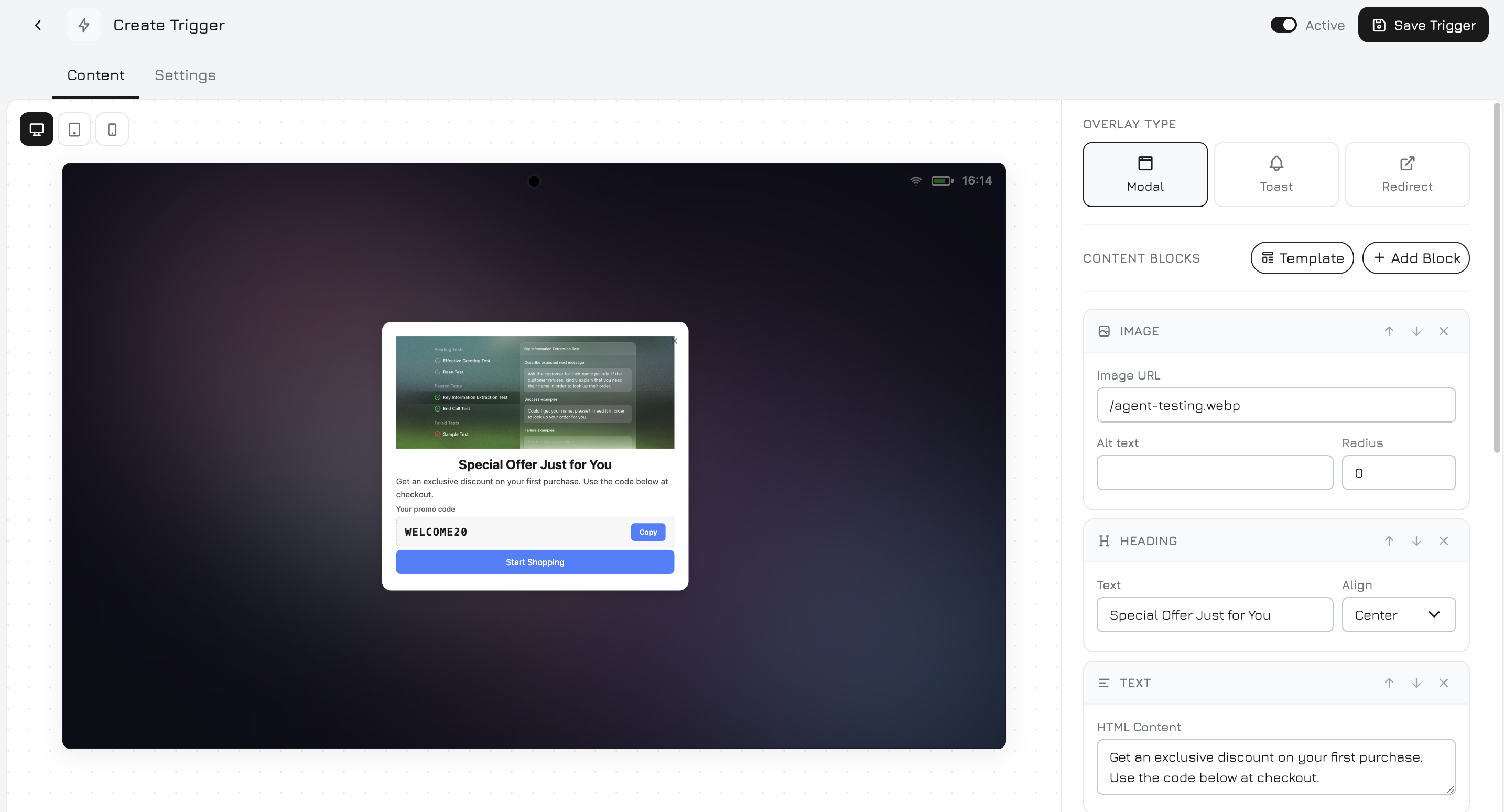The image size is (1504, 812).
Task: Remove the TEXT content block
Action: (1444, 683)
